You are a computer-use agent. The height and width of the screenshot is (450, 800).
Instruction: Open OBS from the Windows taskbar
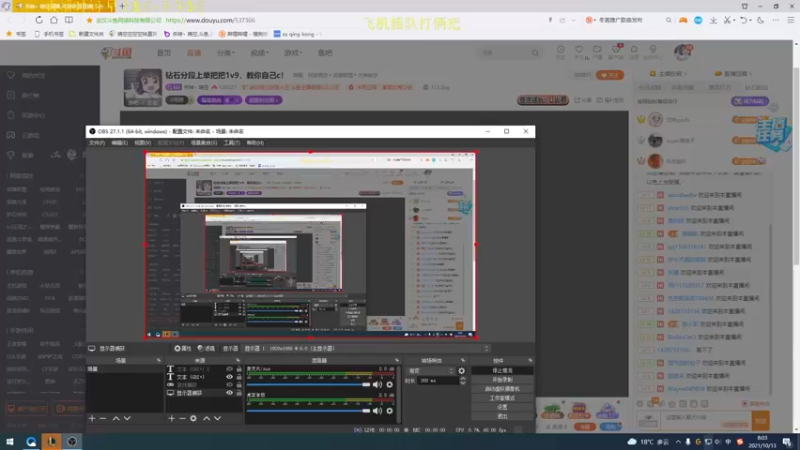click(x=72, y=442)
